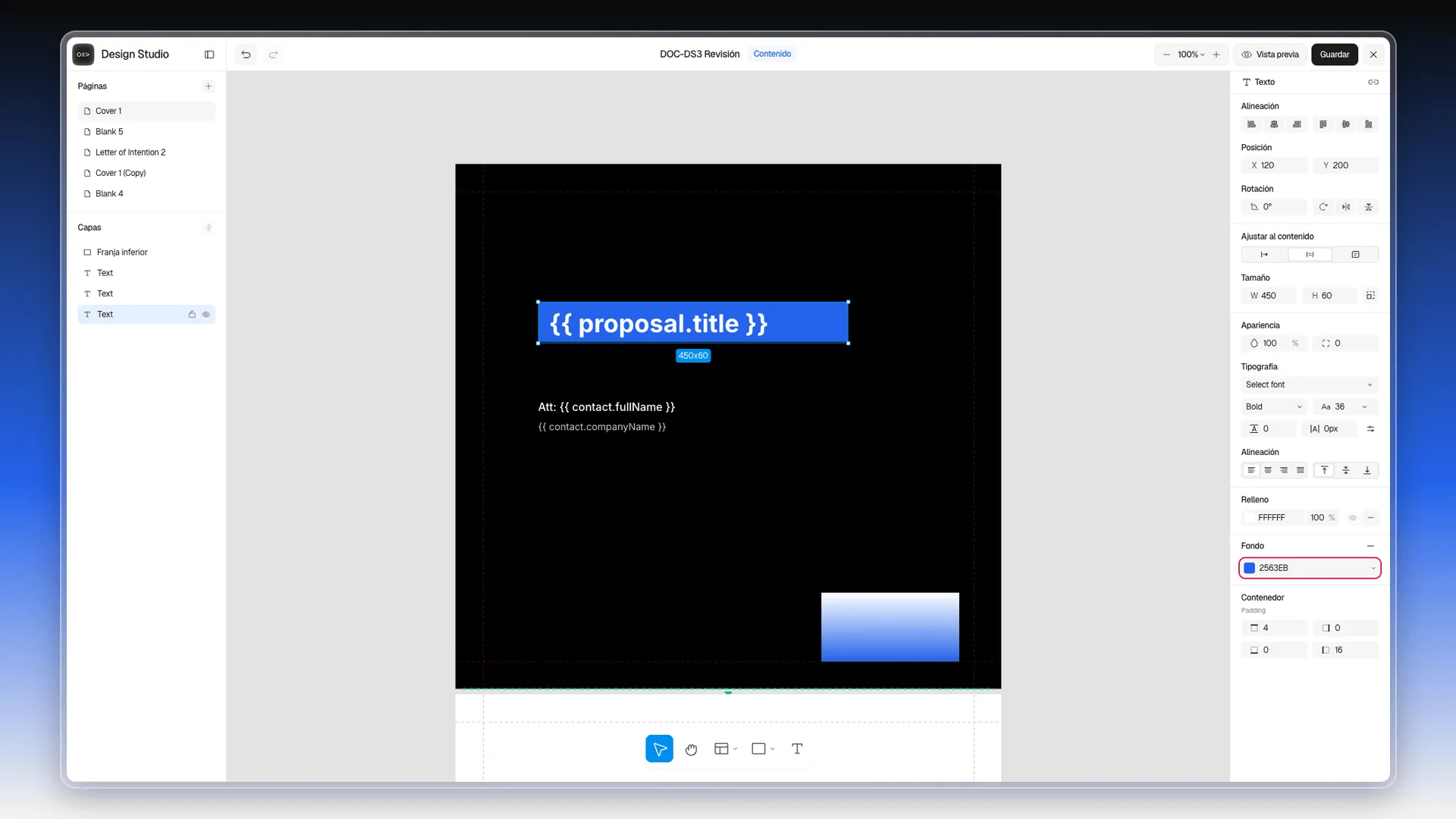Select the pointer selection tool
This screenshot has height=819, width=1456.
tap(660, 749)
